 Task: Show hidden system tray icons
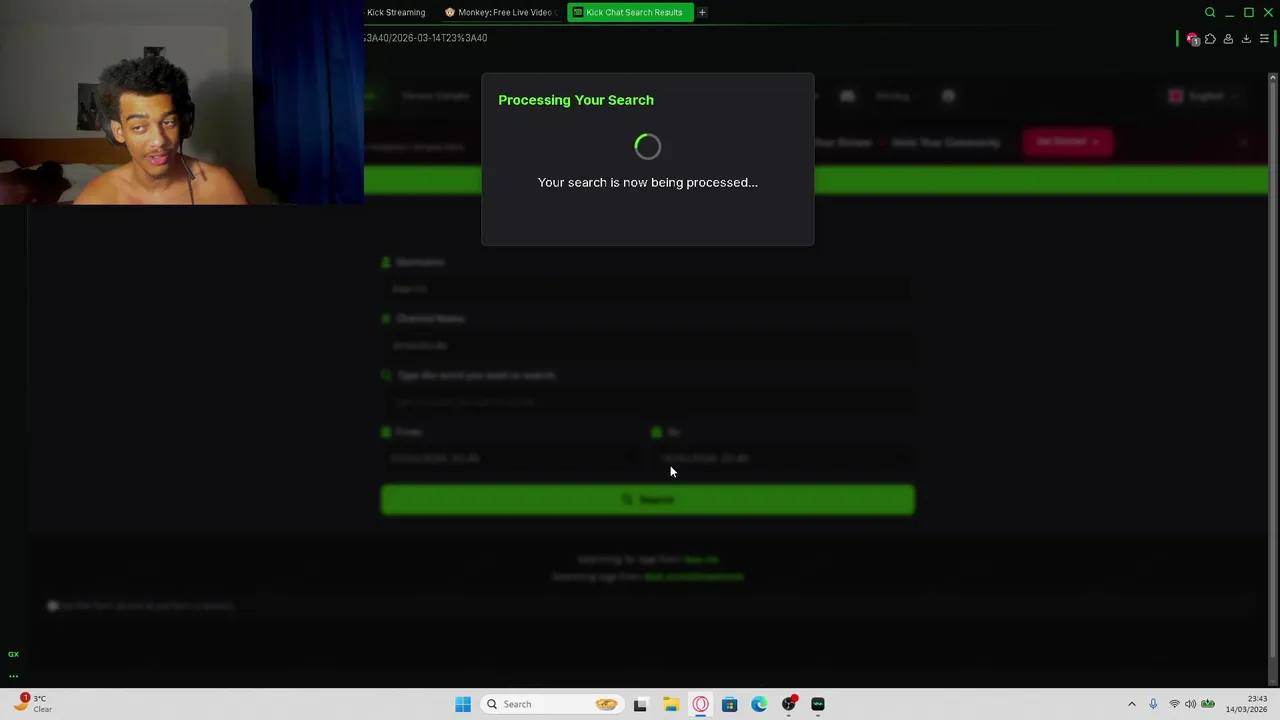(x=1132, y=704)
